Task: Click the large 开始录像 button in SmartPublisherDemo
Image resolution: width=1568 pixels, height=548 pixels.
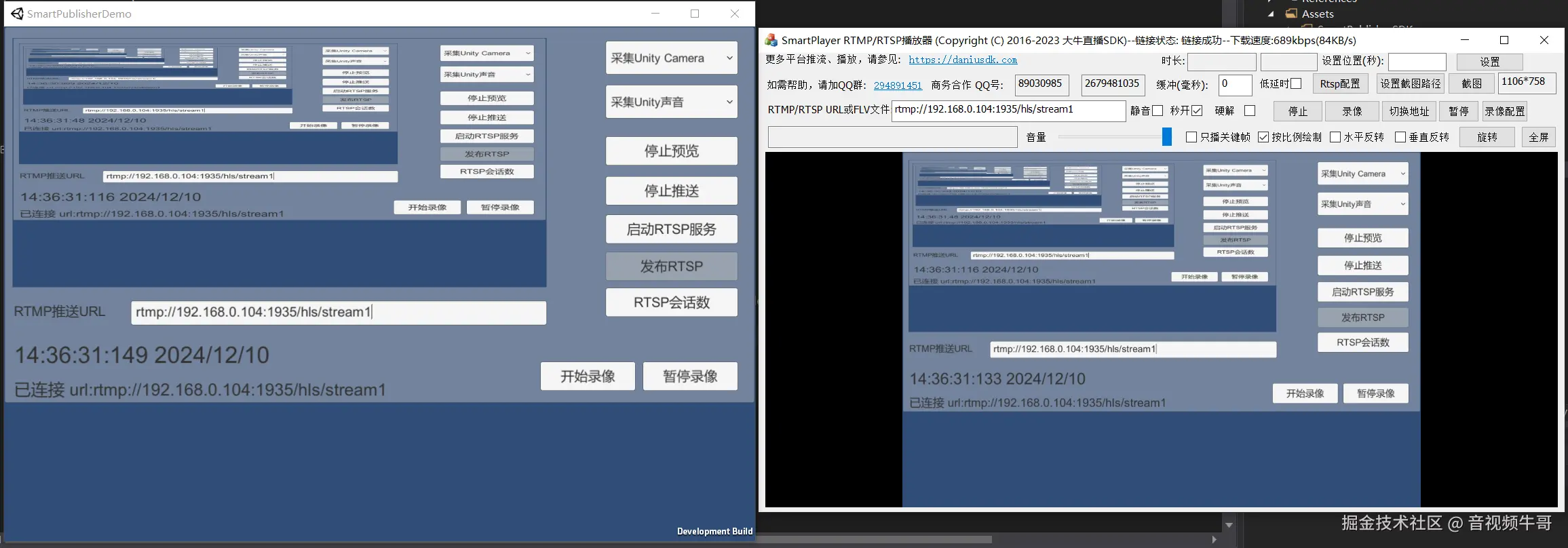Action: [x=588, y=376]
